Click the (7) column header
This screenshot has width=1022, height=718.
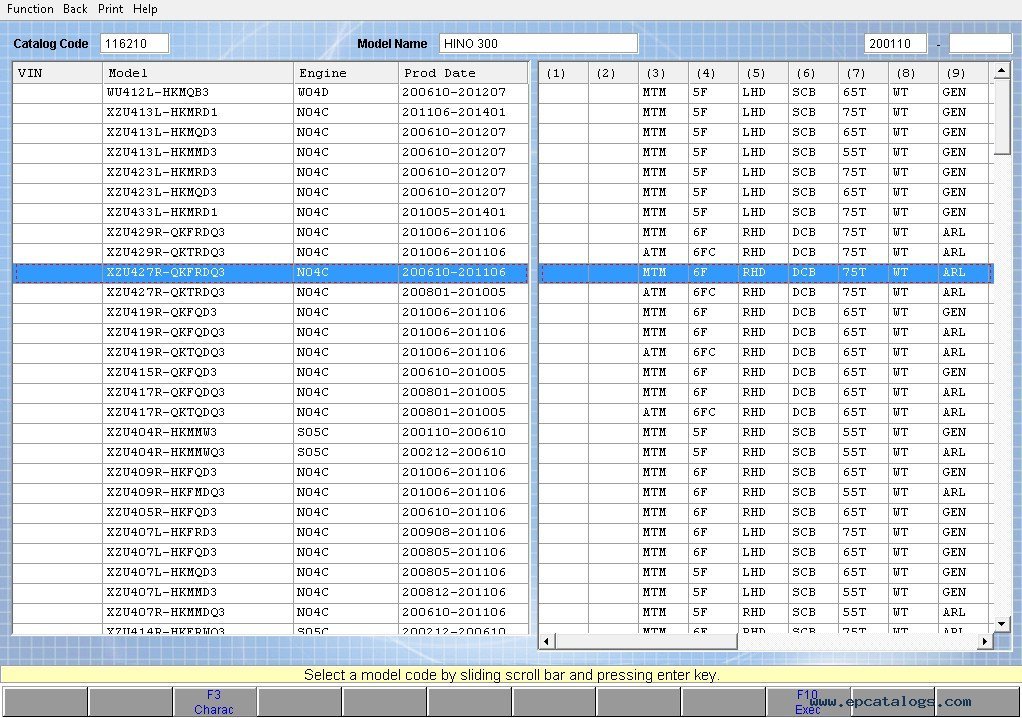point(863,73)
